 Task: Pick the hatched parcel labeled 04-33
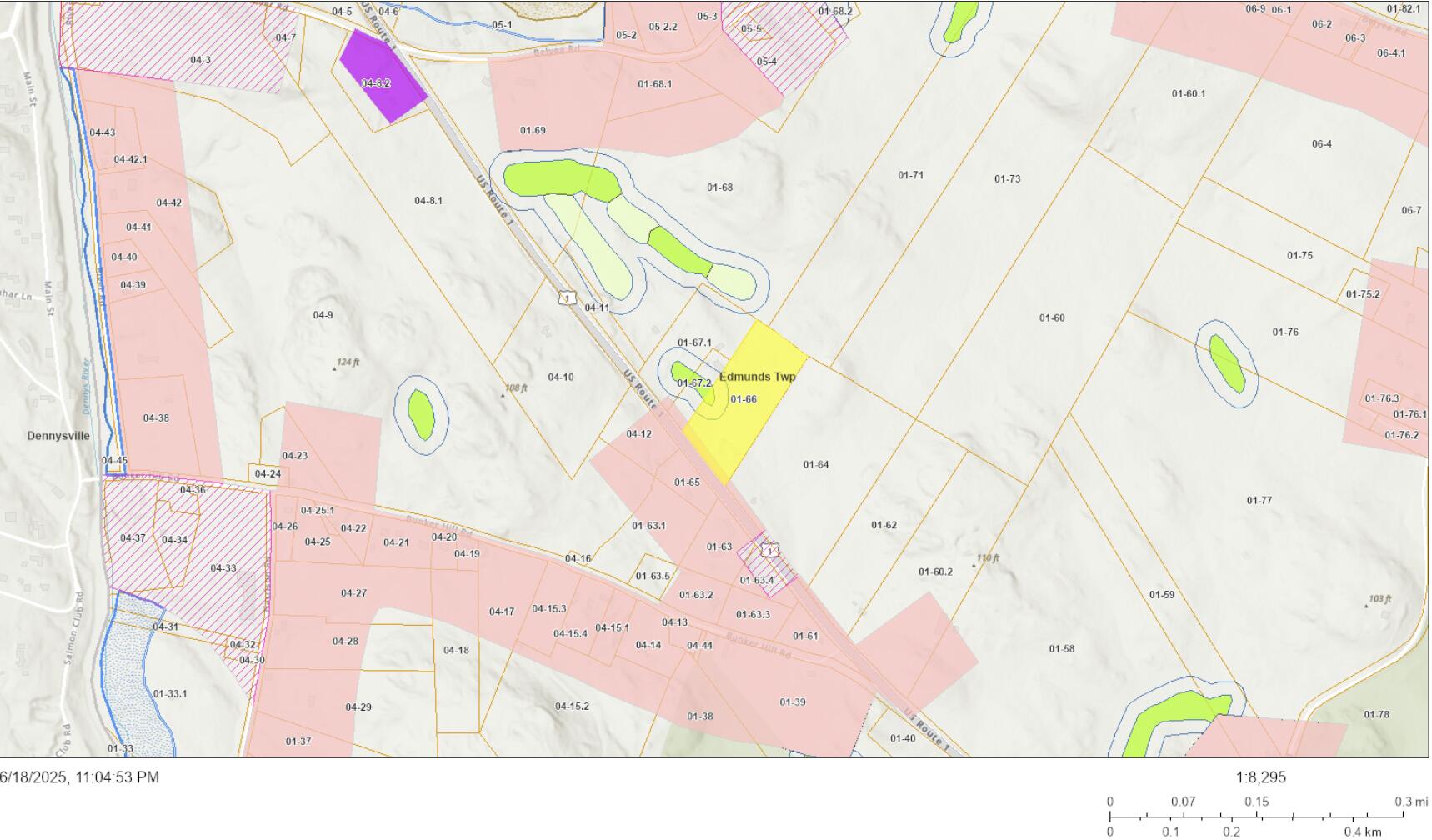[223, 568]
